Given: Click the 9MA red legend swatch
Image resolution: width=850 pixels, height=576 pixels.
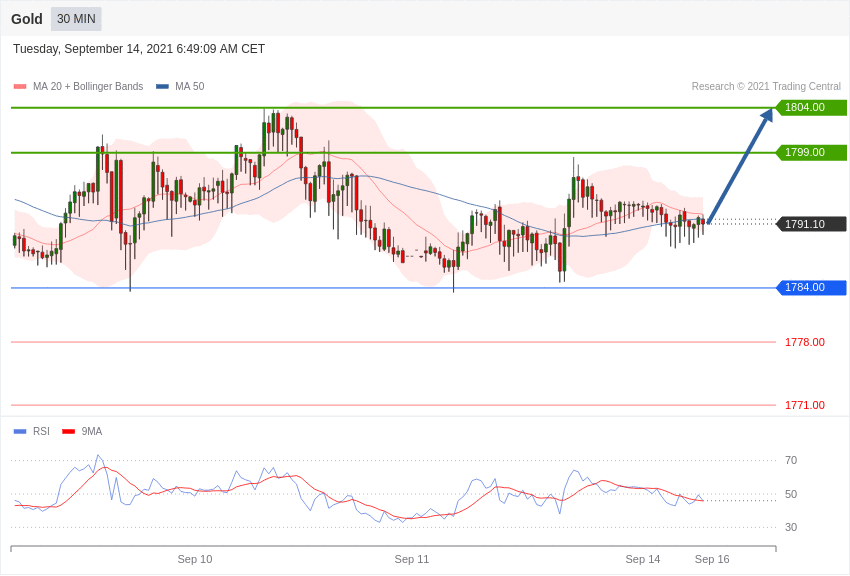Looking at the screenshot, I should pyautogui.click(x=69, y=431).
